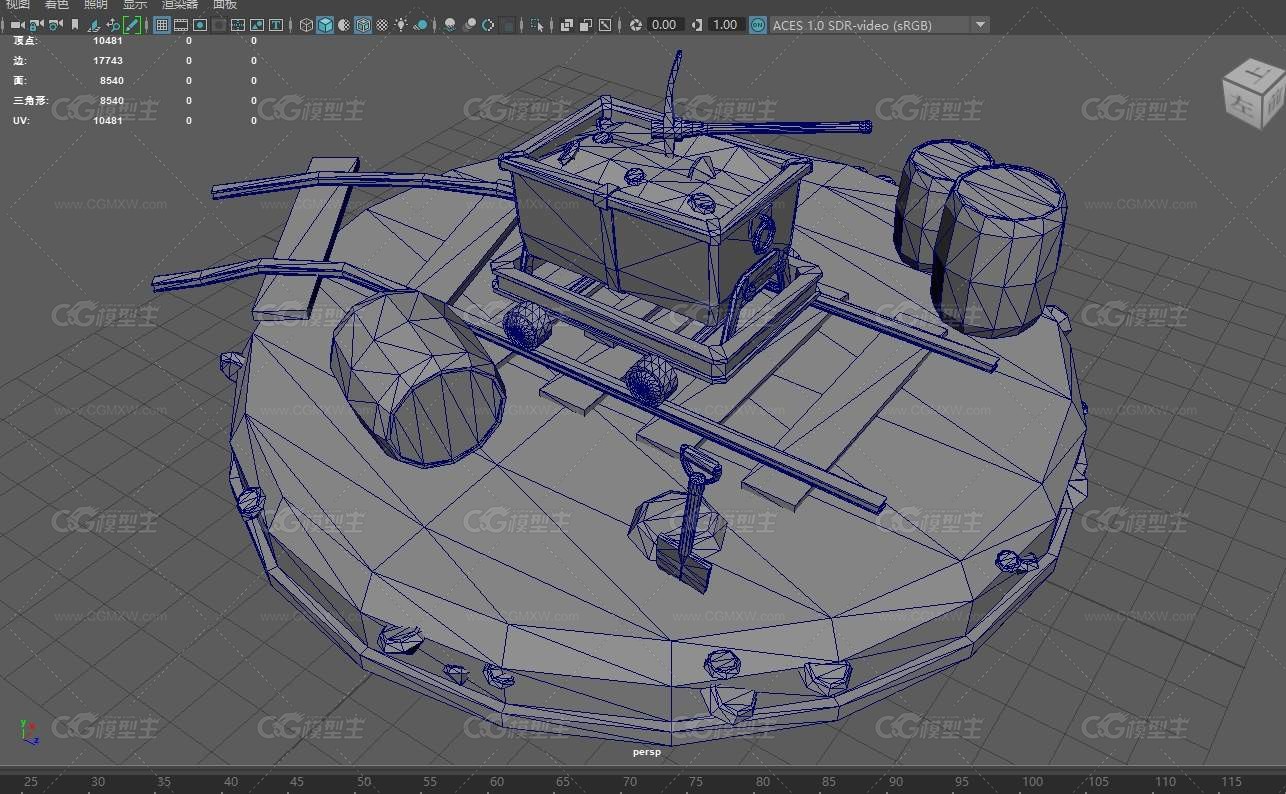Image resolution: width=1286 pixels, height=794 pixels.
Task: Toggle the viewport Grid button
Action: (x=162, y=25)
